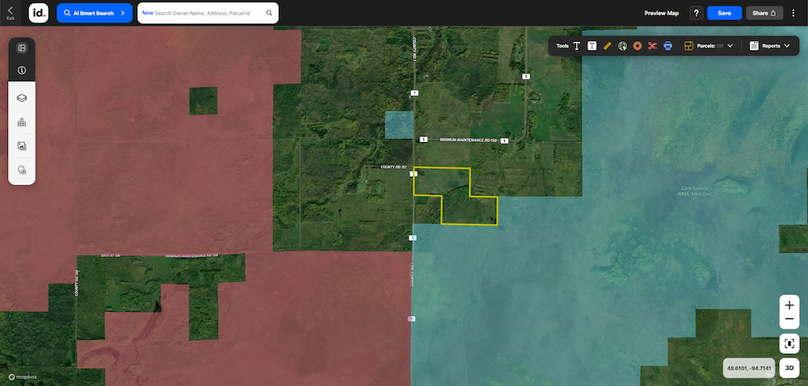Expand the Parcels: Off dropdown
Screen dimensions: 808x386
point(730,46)
